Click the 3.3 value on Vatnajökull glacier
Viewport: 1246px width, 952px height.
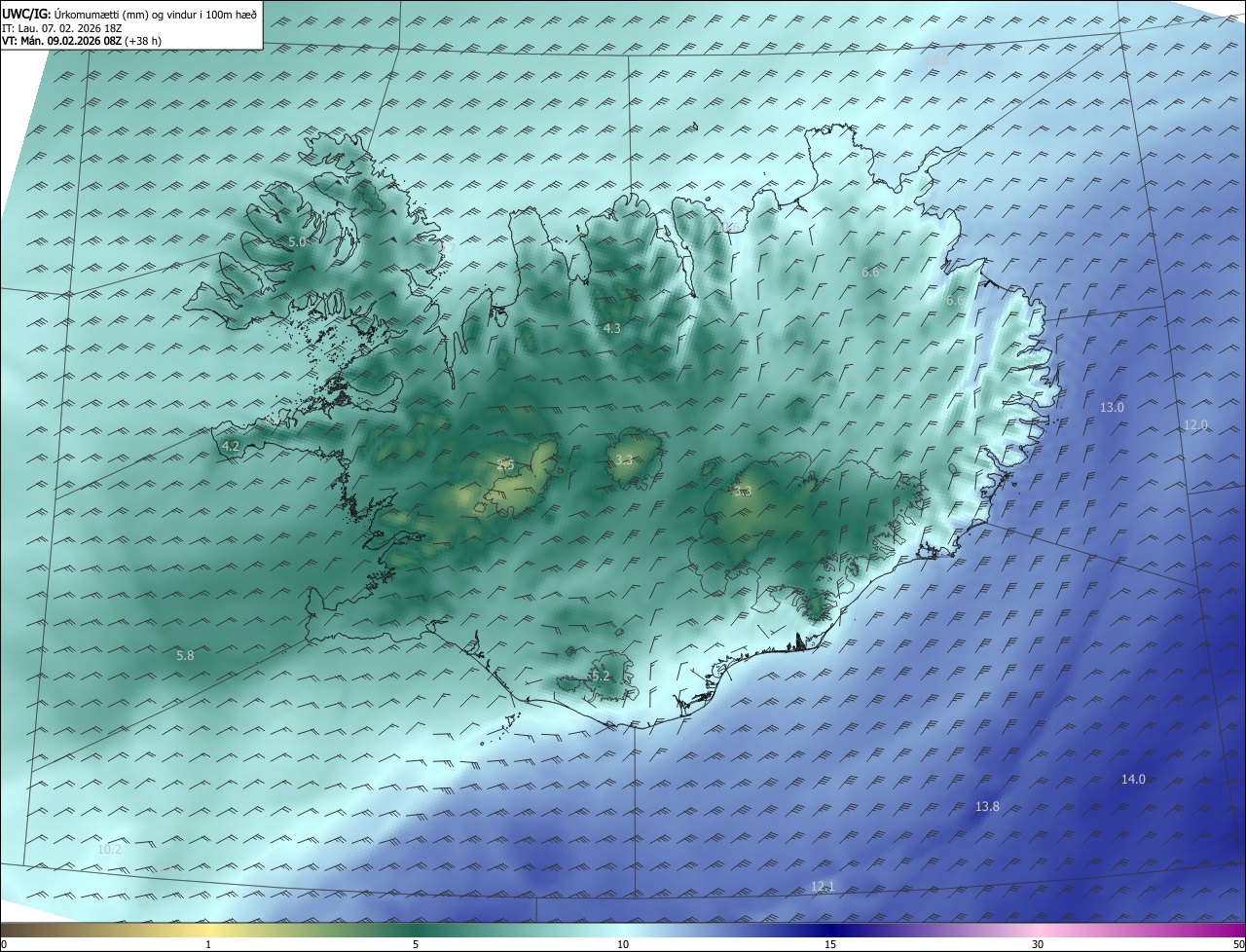[743, 493]
